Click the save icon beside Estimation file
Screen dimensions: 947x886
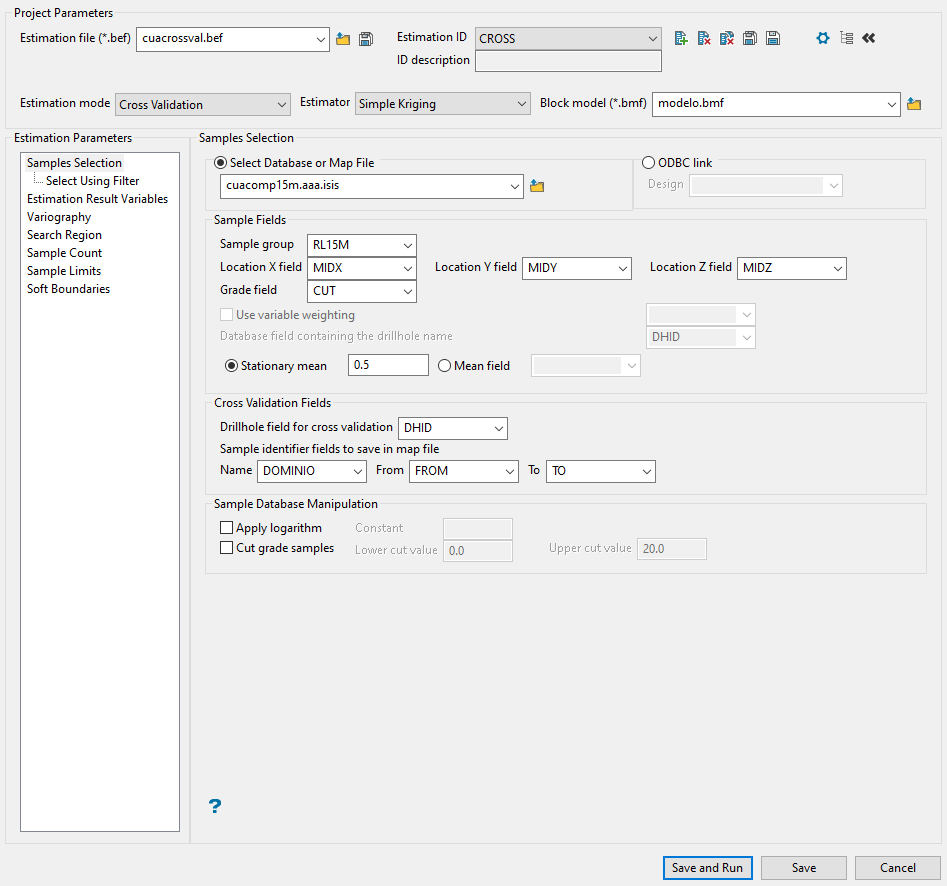(366, 39)
